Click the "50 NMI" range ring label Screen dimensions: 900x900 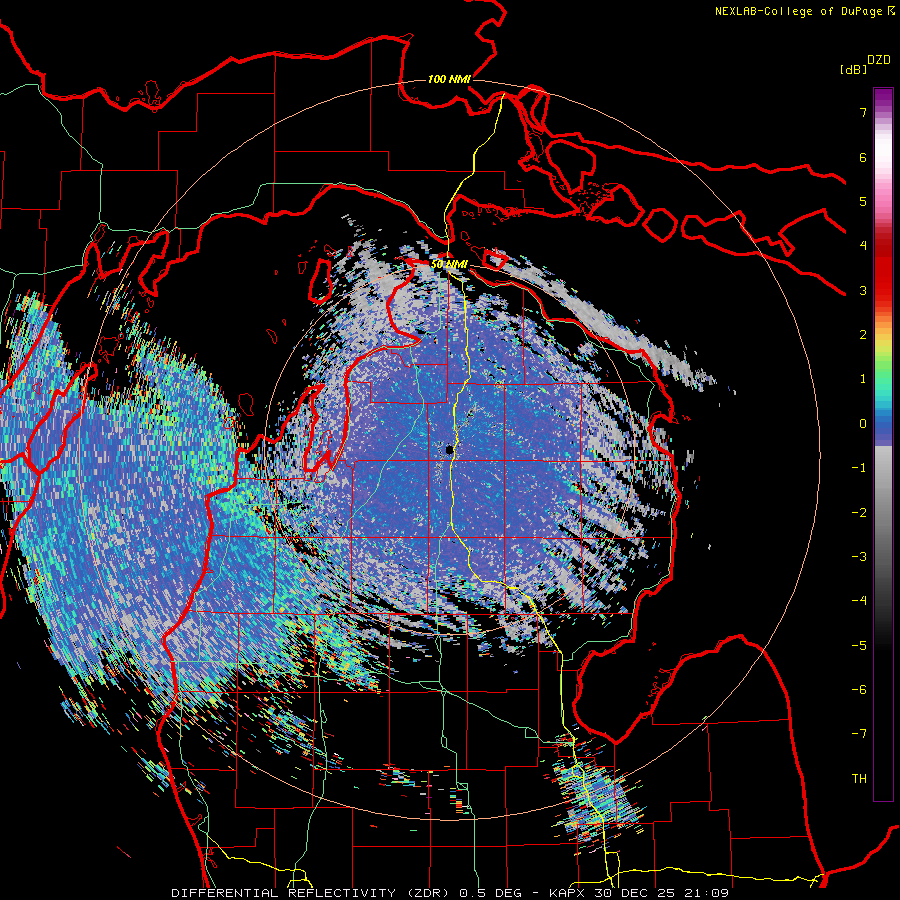pyautogui.click(x=449, y=264)
